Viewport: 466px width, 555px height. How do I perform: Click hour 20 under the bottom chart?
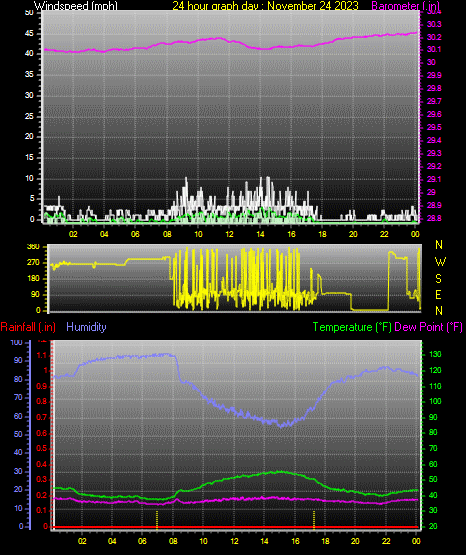tap(355, 541)
